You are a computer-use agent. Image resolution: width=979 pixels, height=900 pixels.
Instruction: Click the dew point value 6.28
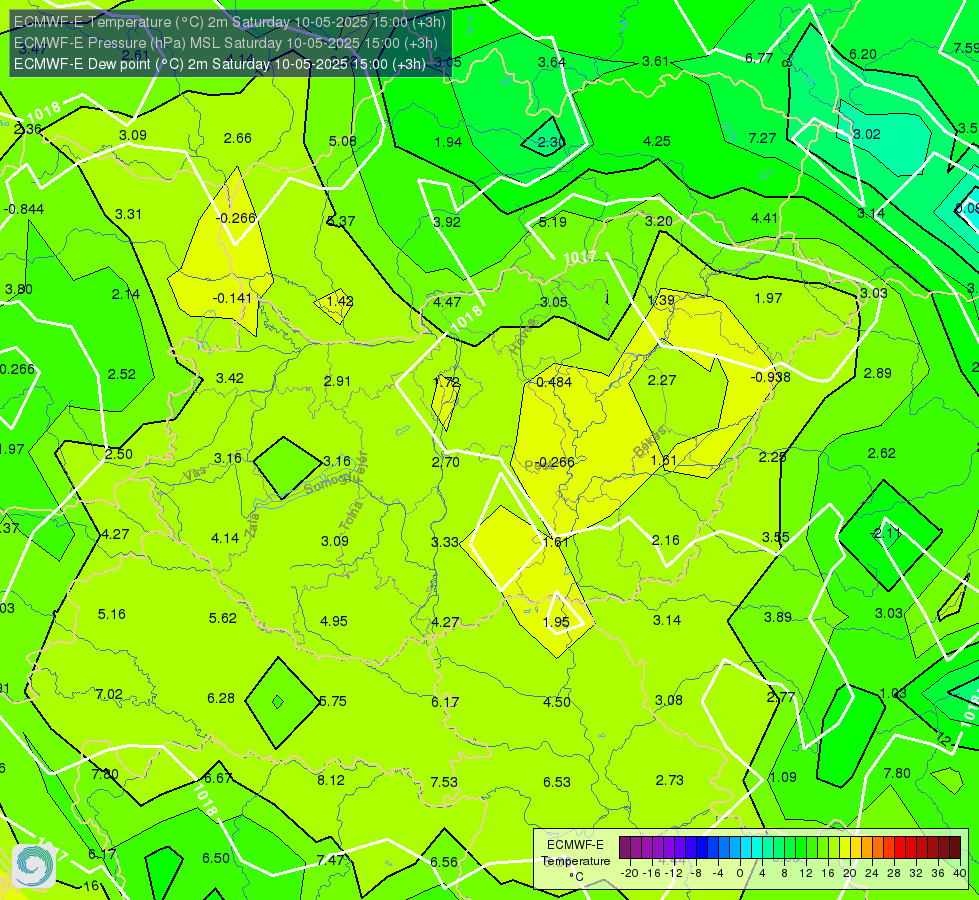click(221, 698)
